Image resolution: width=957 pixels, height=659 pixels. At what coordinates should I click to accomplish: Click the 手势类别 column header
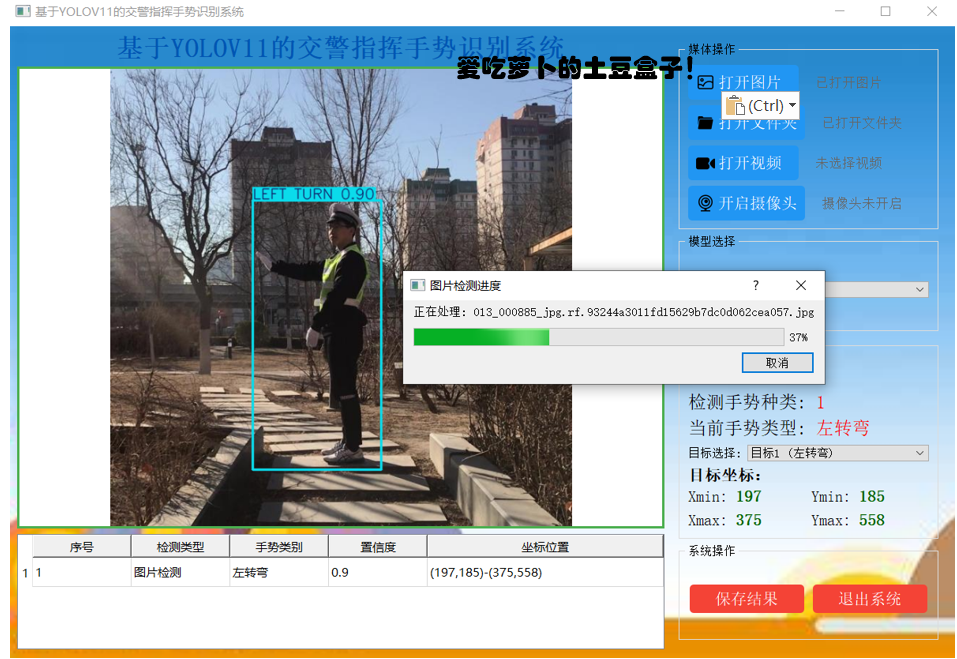[279, 547]
